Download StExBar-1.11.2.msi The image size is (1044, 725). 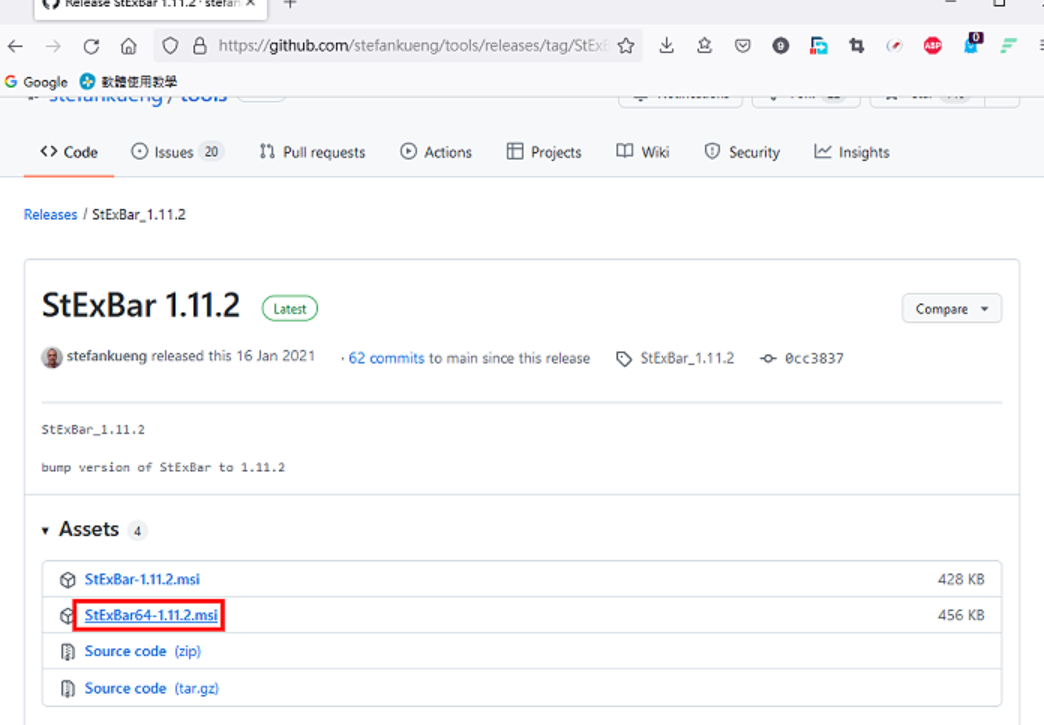pyautogui.click(x=142, y=579)
